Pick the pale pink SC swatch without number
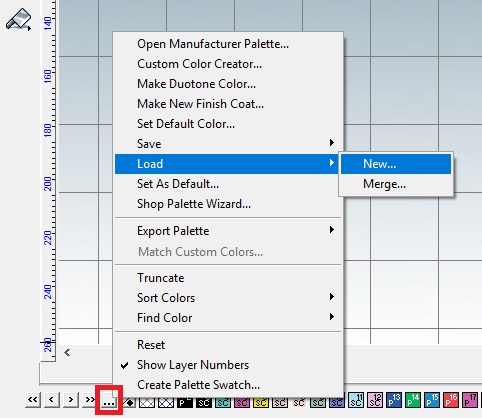This screenshot has width=482, height=418. click(x=299, y=403)
